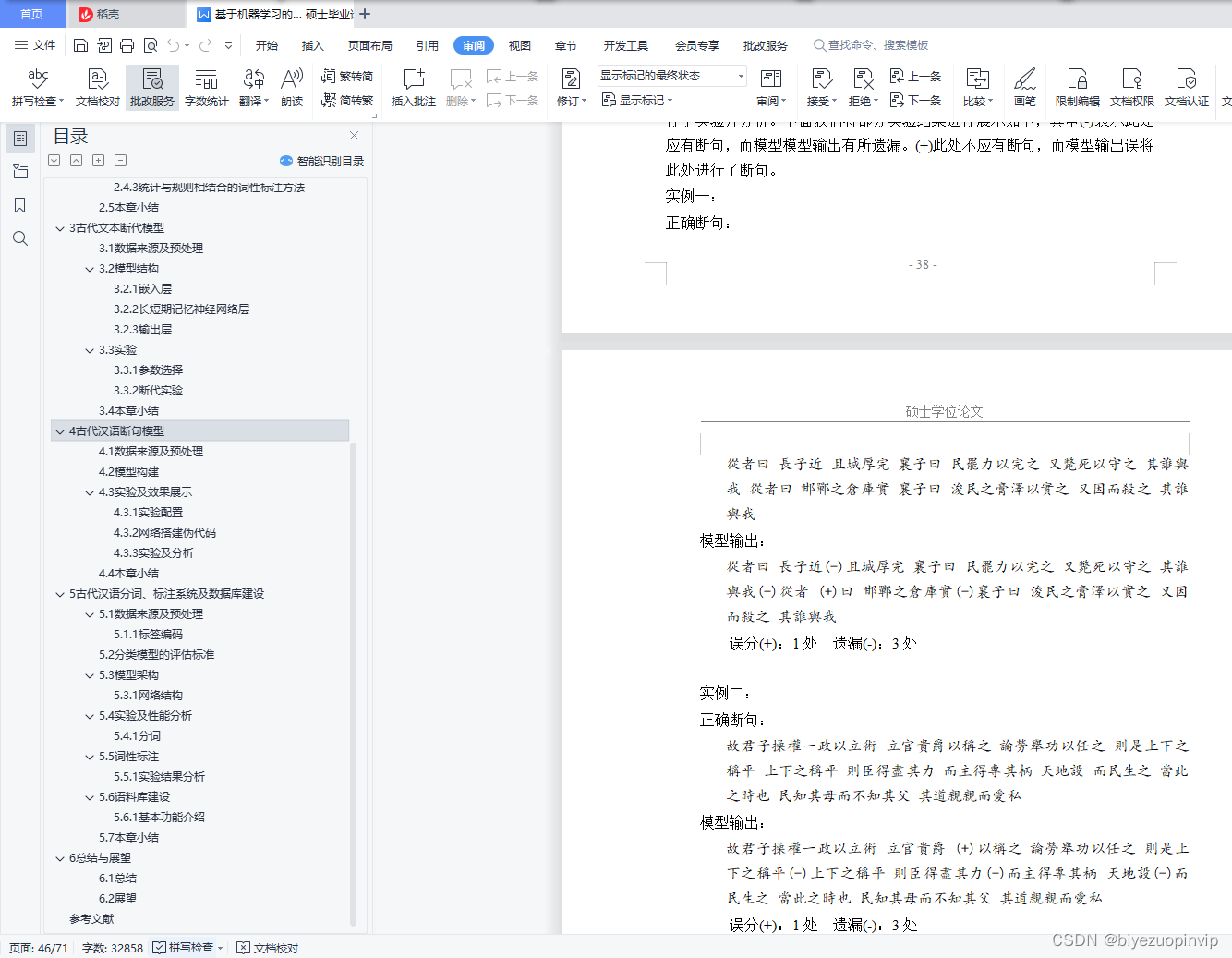Open 文档认证 document certification
The width and height of the screenshot is (1232, 958).
1187,88
